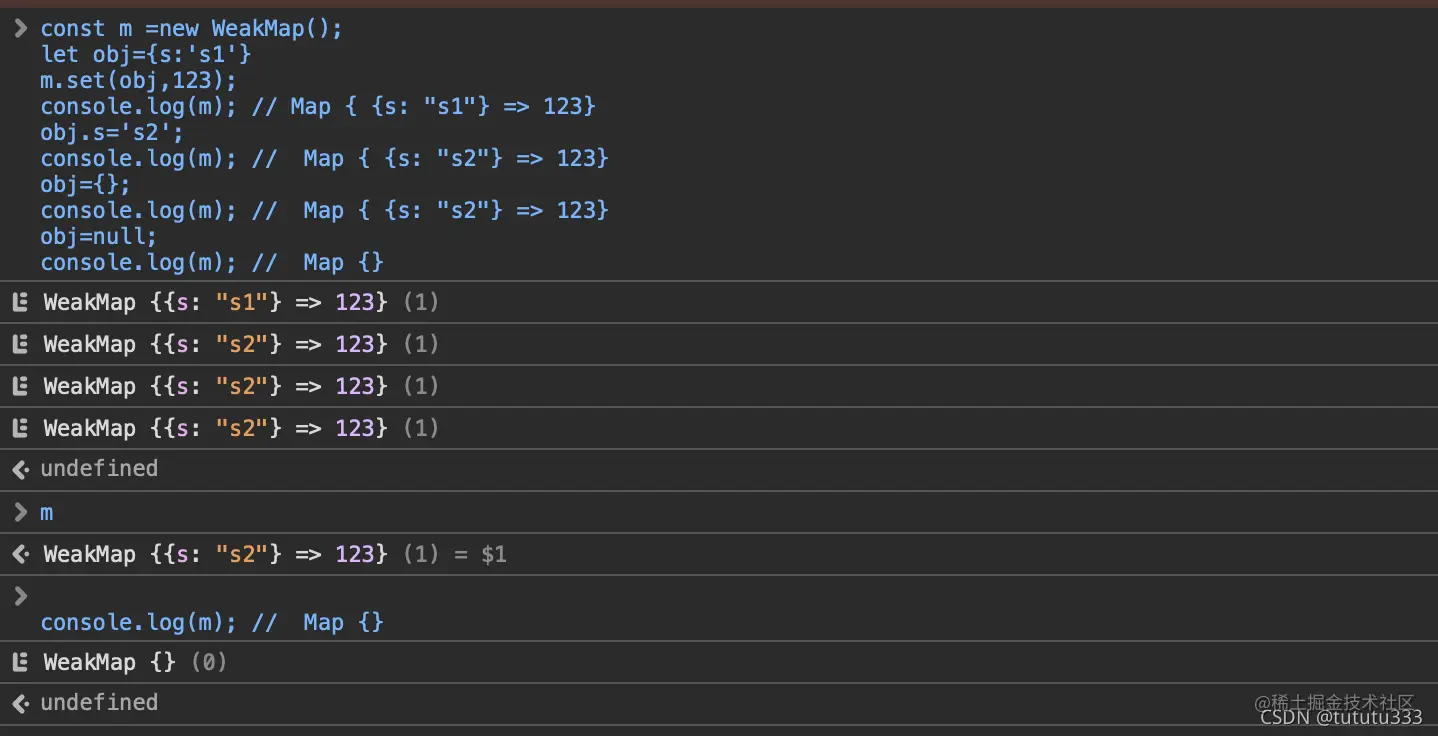
Task: Click the log icon beside WeakMap {} (0)
Action: pos(20,663)
